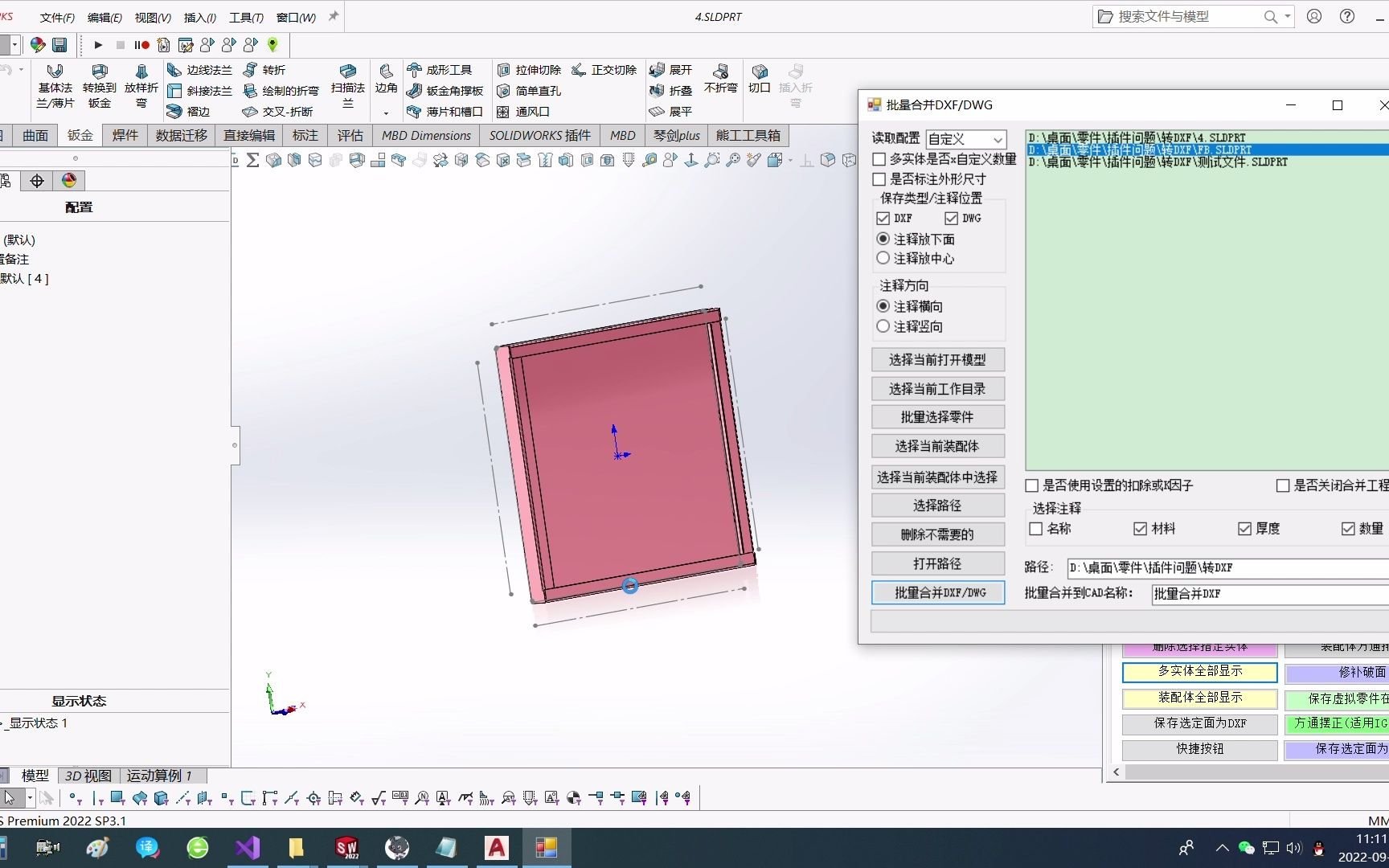Click the Swept Flange (扫描法兰) tool
This screenshot has width=1389, height=868.
coord(348,86)
